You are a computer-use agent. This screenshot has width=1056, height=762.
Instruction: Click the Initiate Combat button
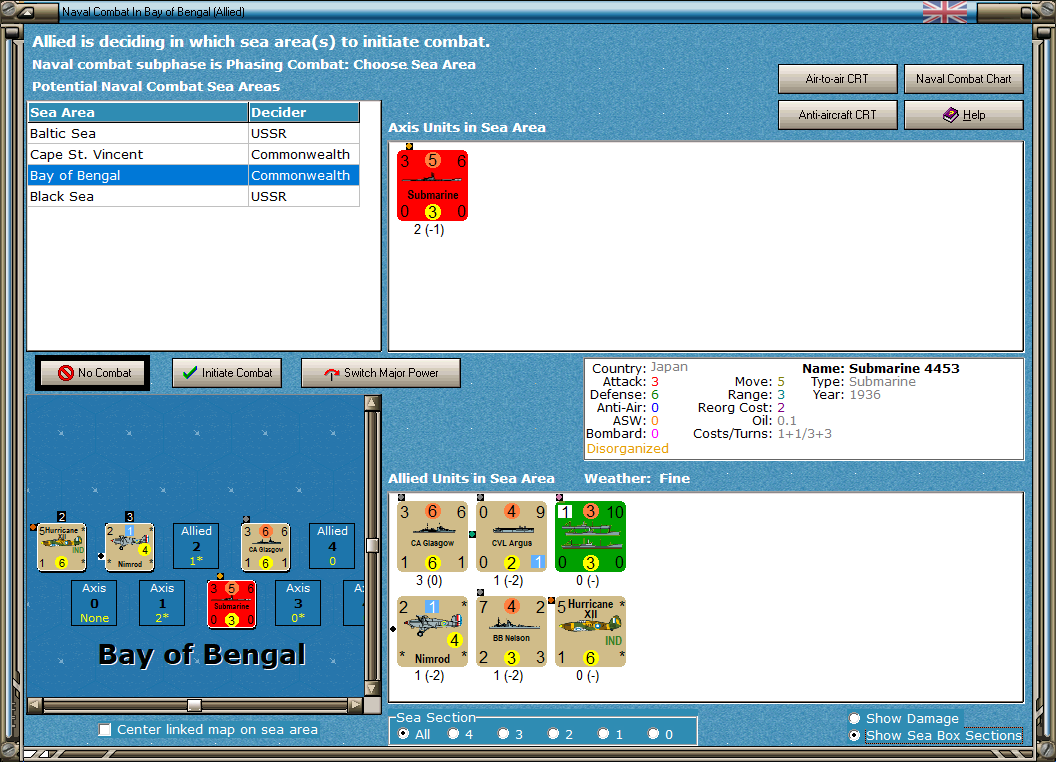click(x=227, y=373)
